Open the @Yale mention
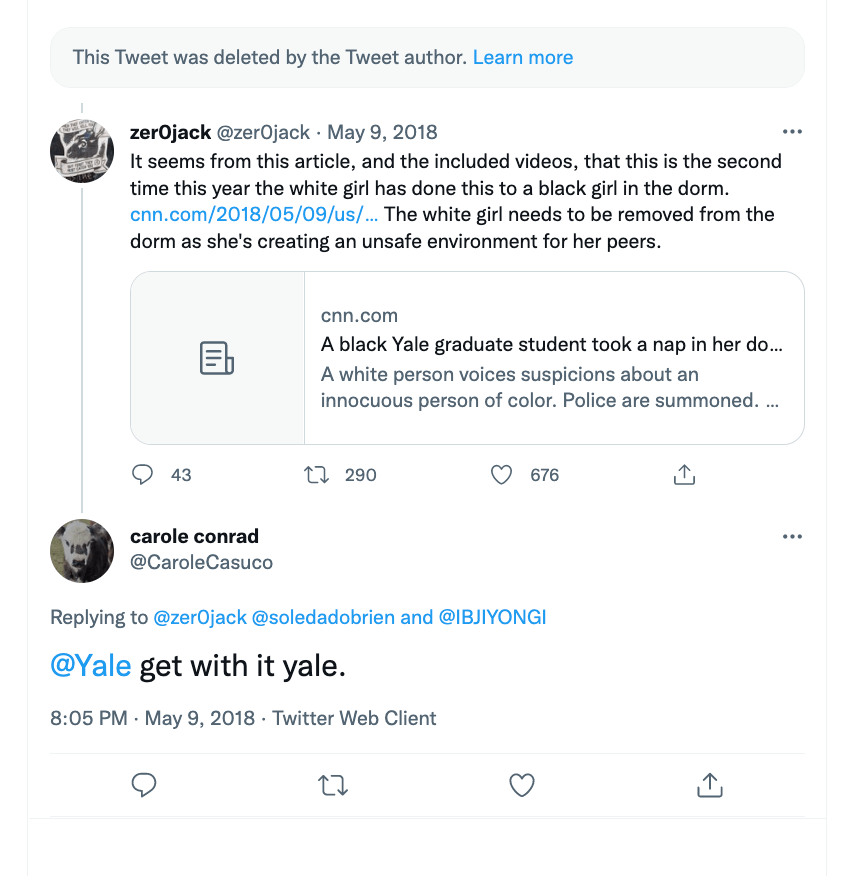 91,667
